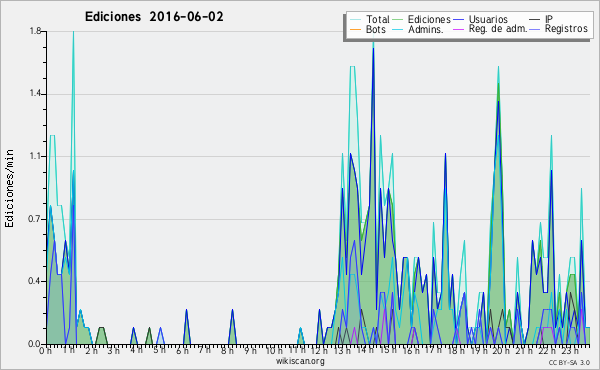
Task: Click the 23 h label on x-axis
Action: pyautogui.click(x=569, y=351)
